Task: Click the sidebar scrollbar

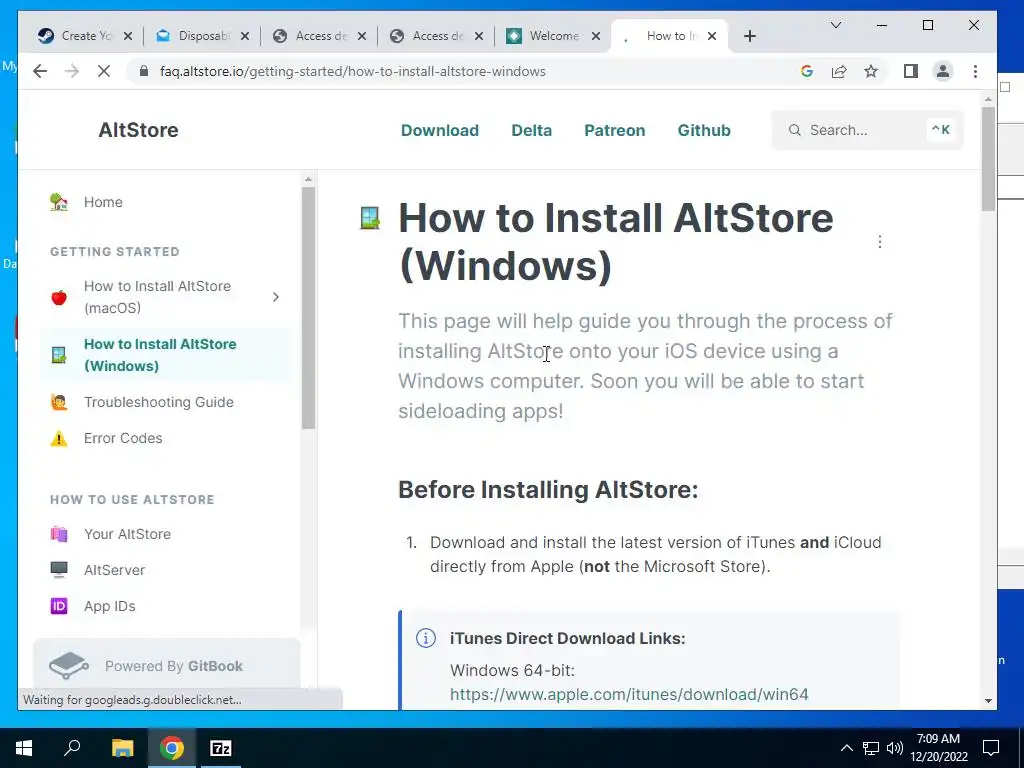Action: click(308, 308)
